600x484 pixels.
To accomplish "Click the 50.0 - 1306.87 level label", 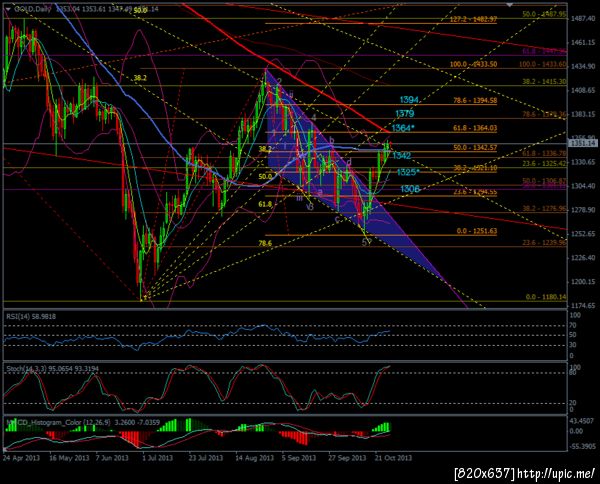I will pos(544,181).
